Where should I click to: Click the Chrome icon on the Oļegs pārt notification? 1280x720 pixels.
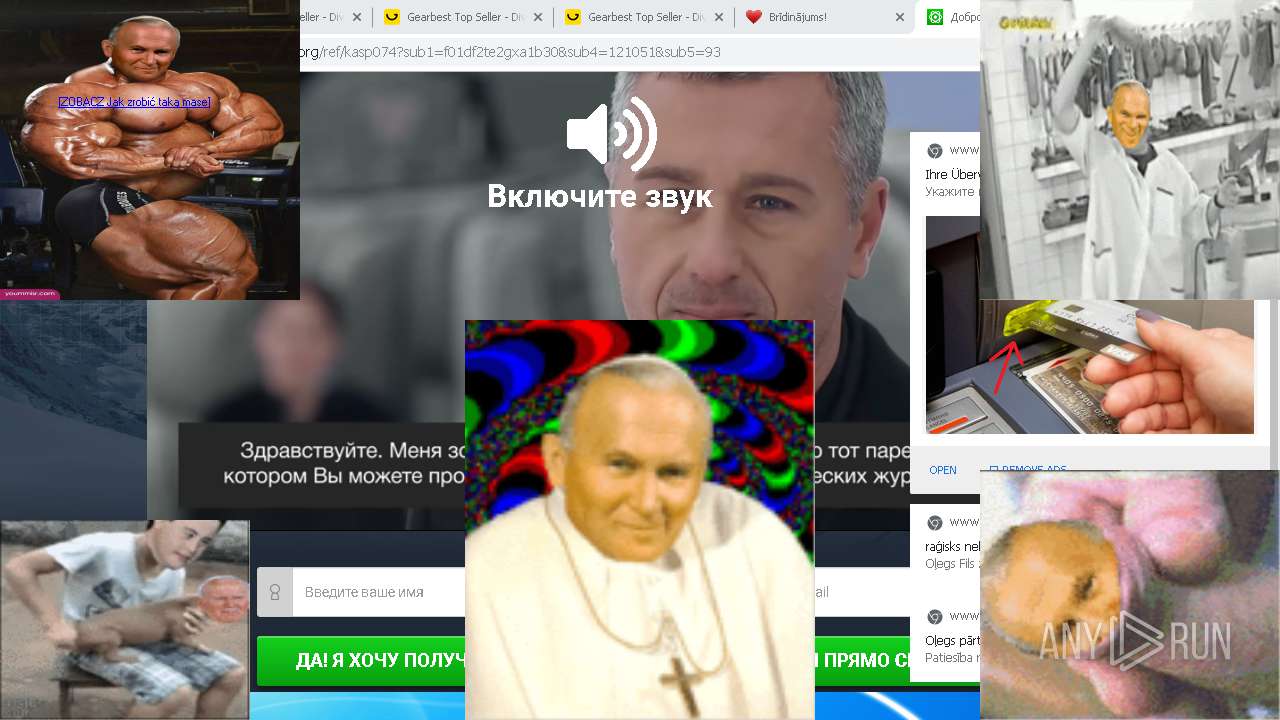(x=934, y=617)
